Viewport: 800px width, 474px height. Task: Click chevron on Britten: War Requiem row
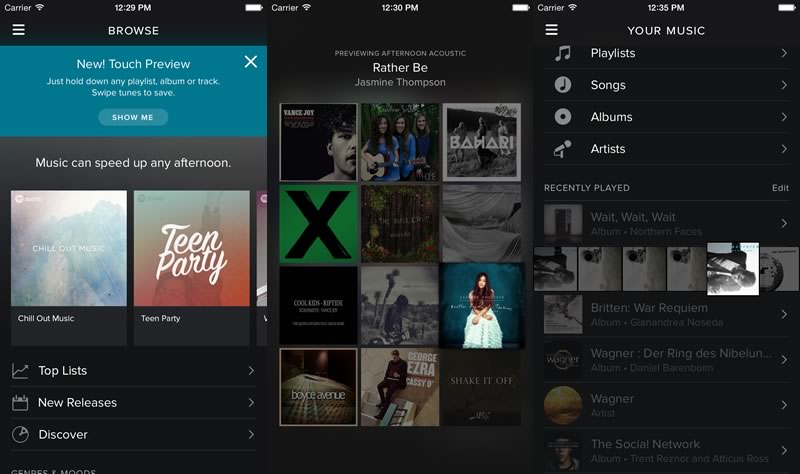[784, 314]
